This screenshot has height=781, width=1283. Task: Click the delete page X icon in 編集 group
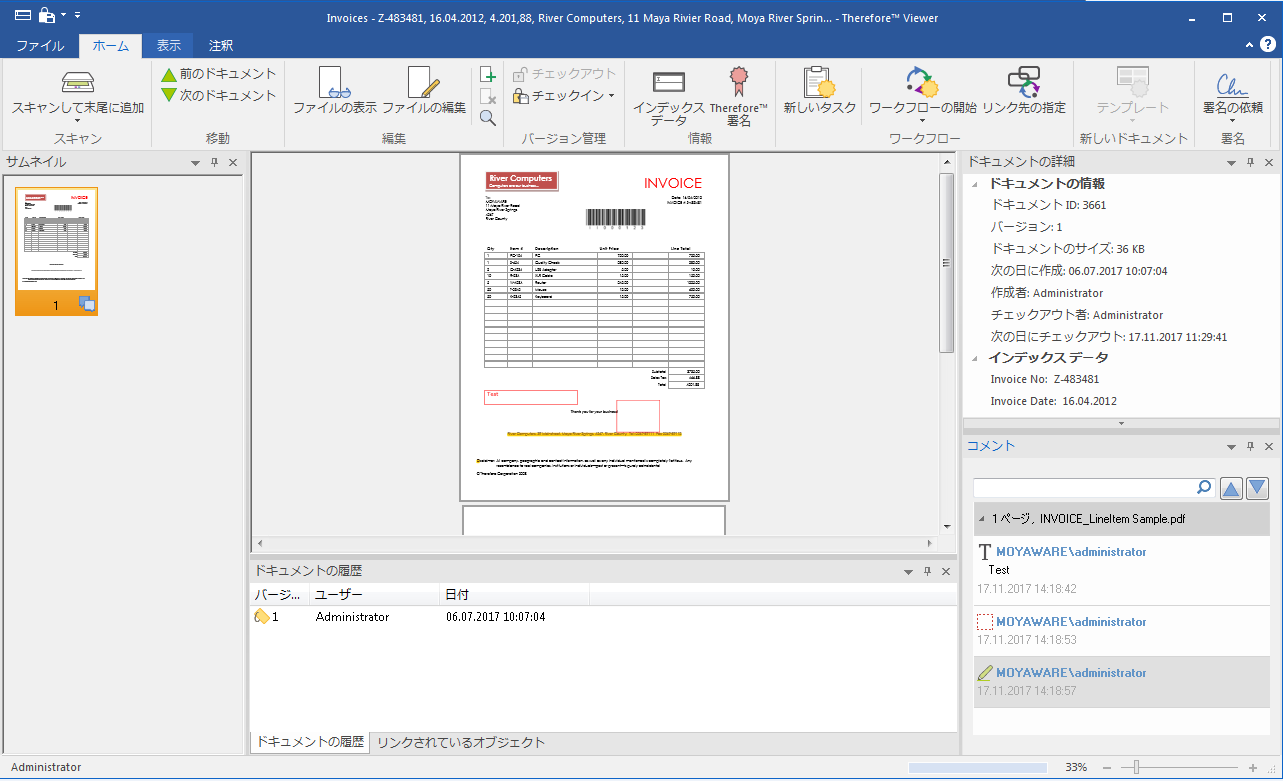point(487,96)
